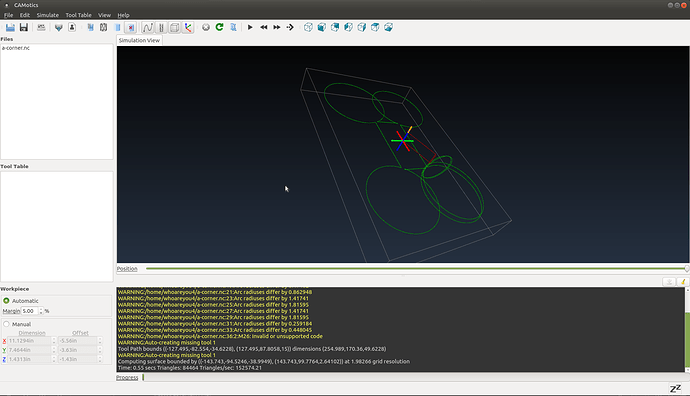The width and height of the screenshot is (690, 396).
Task: Click the Z Offset field -1.43in
Action: pos(77,359)
